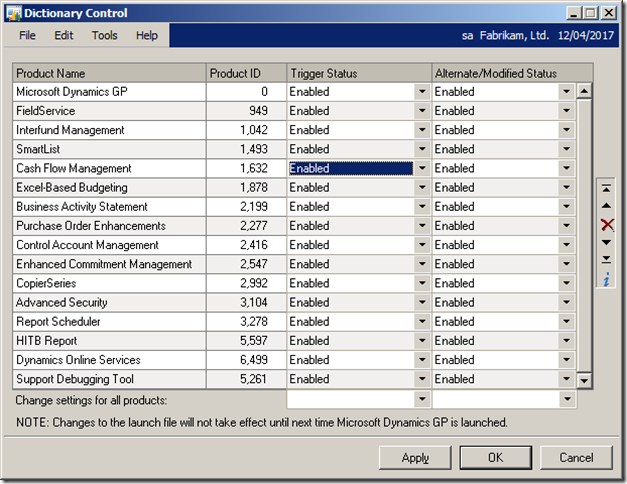Image resolution: width=627 pixels, height=484 pixels.
Task: Click the Trigger Status column header
Action: tap(359, 73)
